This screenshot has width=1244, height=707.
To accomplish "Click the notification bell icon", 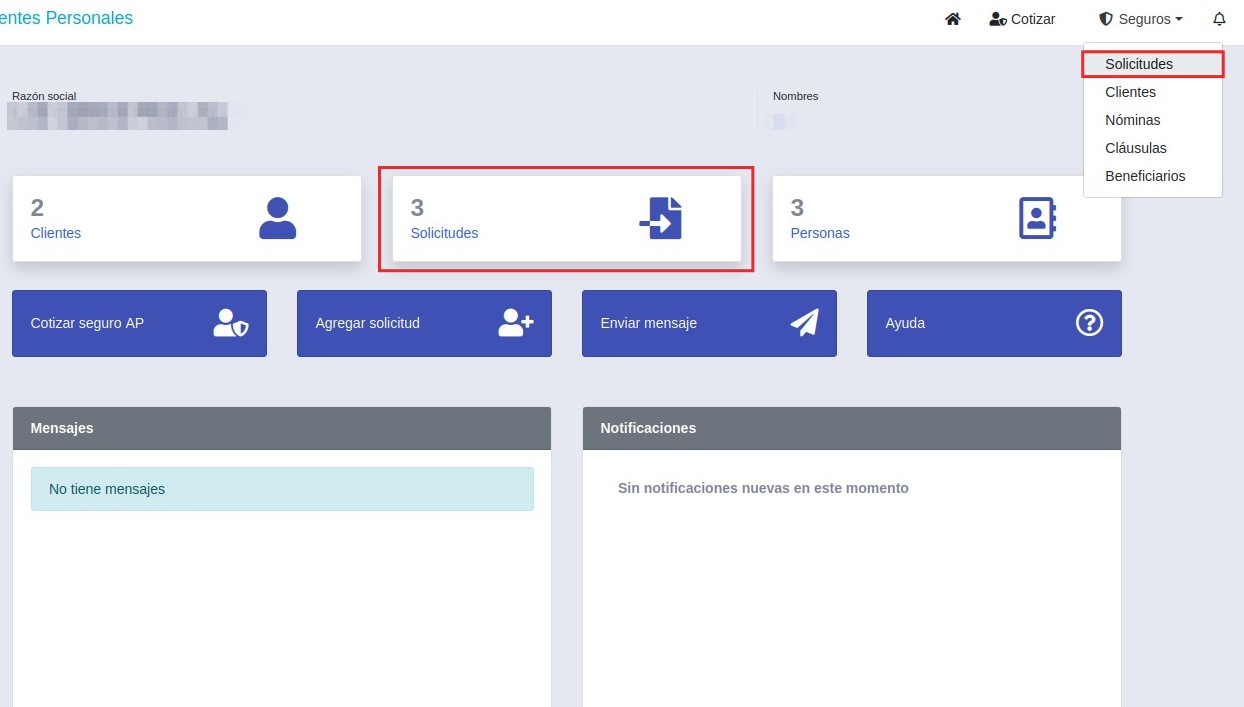I will [x=1218, y=19].
